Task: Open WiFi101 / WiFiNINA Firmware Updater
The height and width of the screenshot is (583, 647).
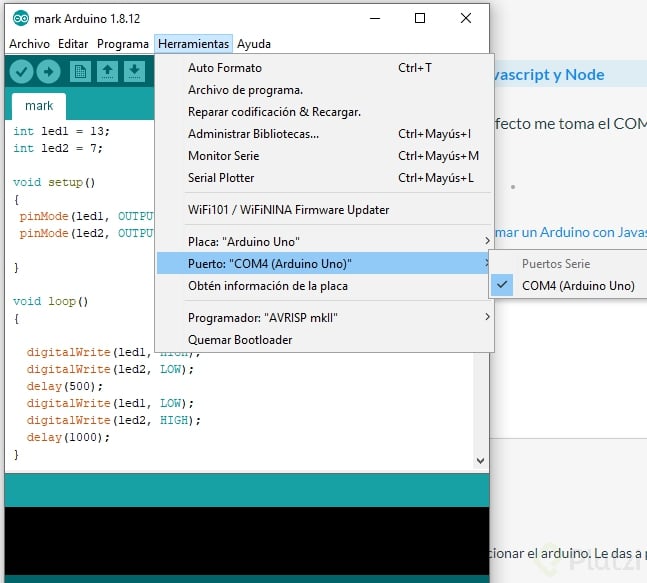Action: pos(325,210)
